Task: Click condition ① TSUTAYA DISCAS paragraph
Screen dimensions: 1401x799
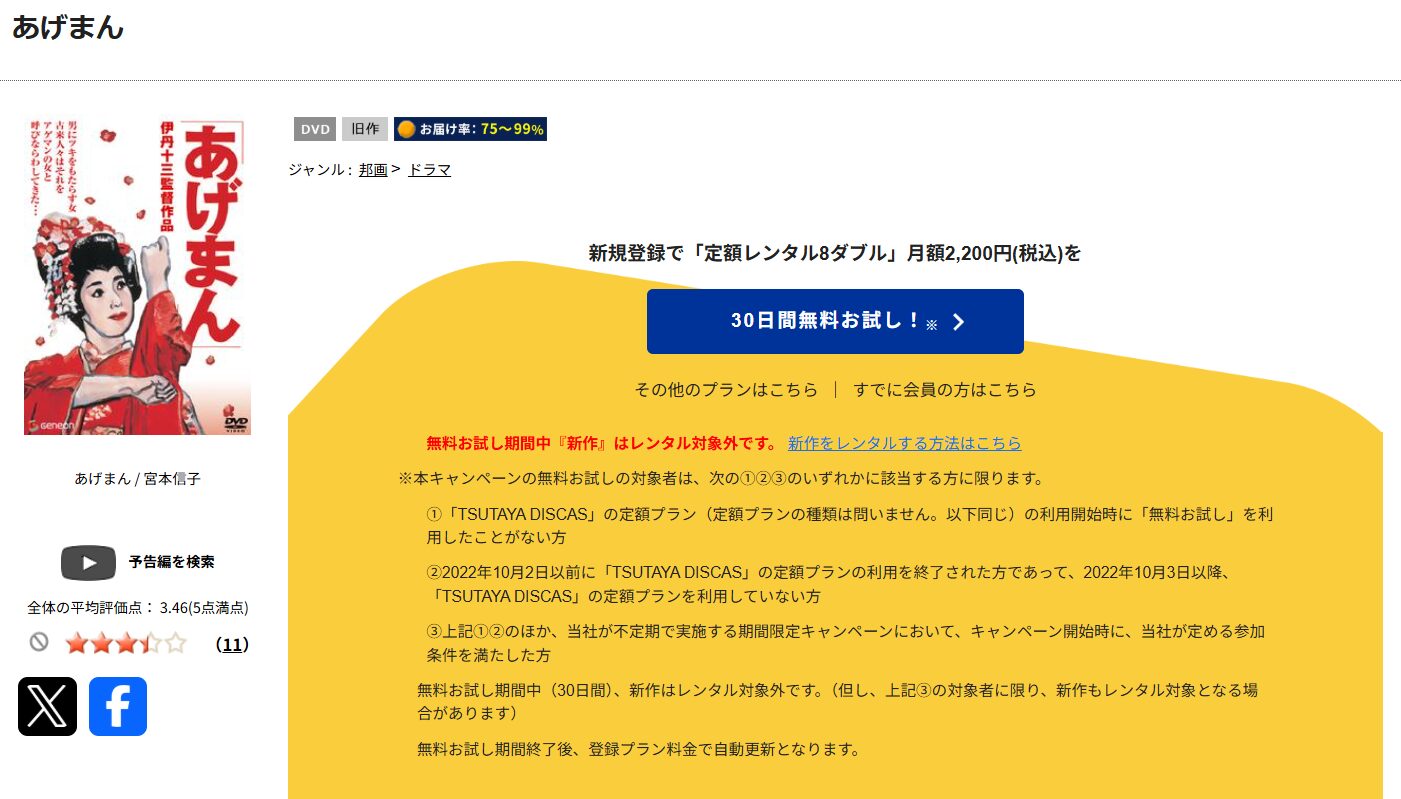Action: [x=850, y=525]
